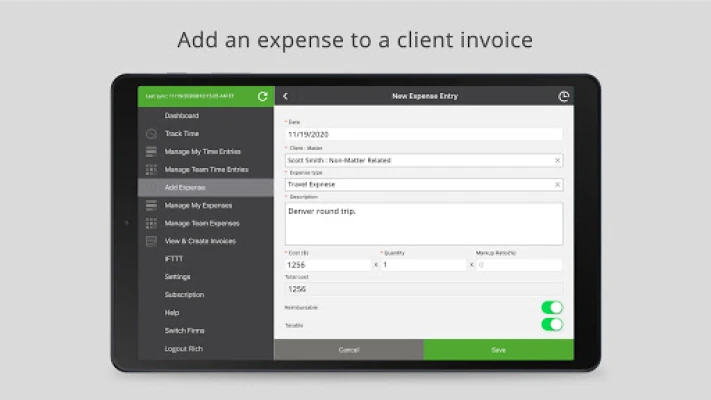Screen dimensions: 711x400
Task: Select Settings in the side menu
Action: (x=177, y=277)
